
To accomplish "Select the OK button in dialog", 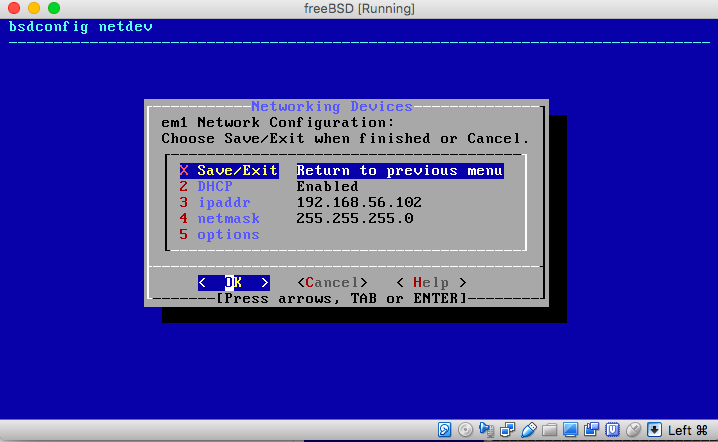I will pyautogui.click(x=234, y=283).
